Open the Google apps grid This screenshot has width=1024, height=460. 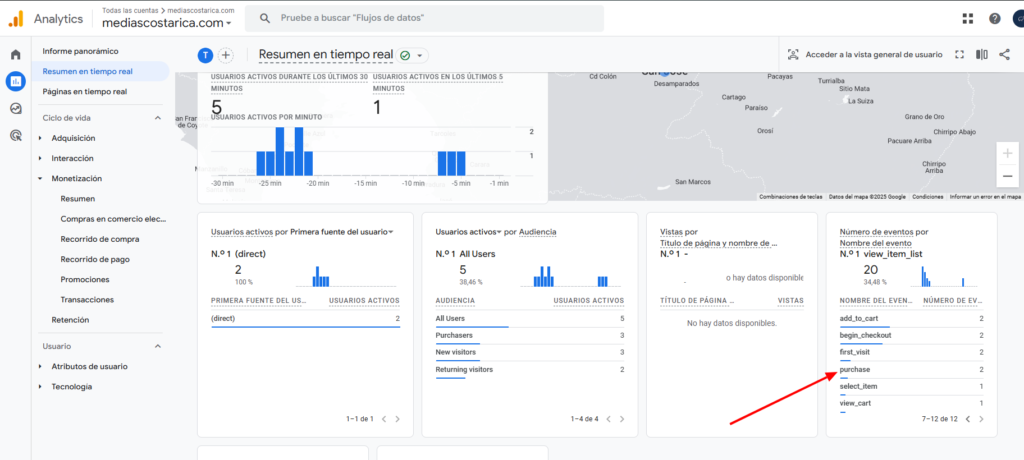(x=967, y=18)
